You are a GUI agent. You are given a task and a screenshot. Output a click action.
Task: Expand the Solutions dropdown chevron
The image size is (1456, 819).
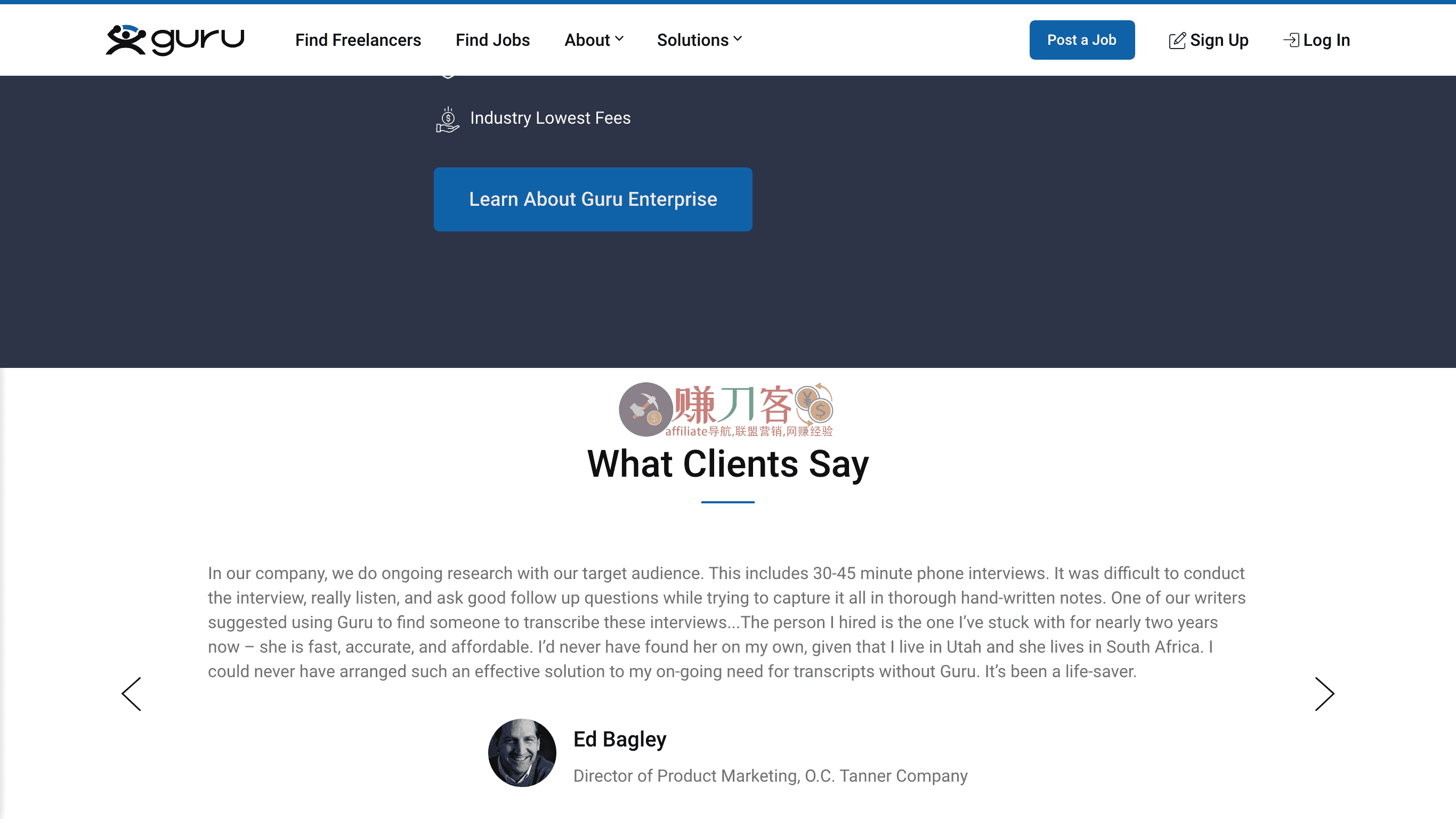[738, 39]
